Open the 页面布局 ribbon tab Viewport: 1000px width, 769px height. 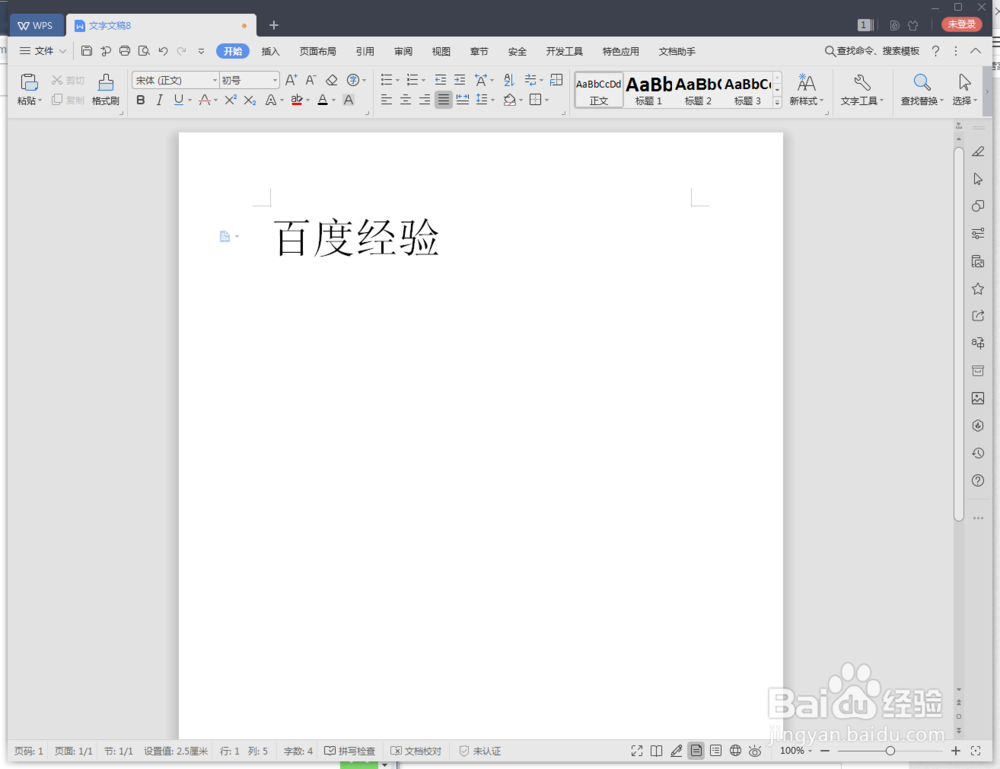(318, 52)
